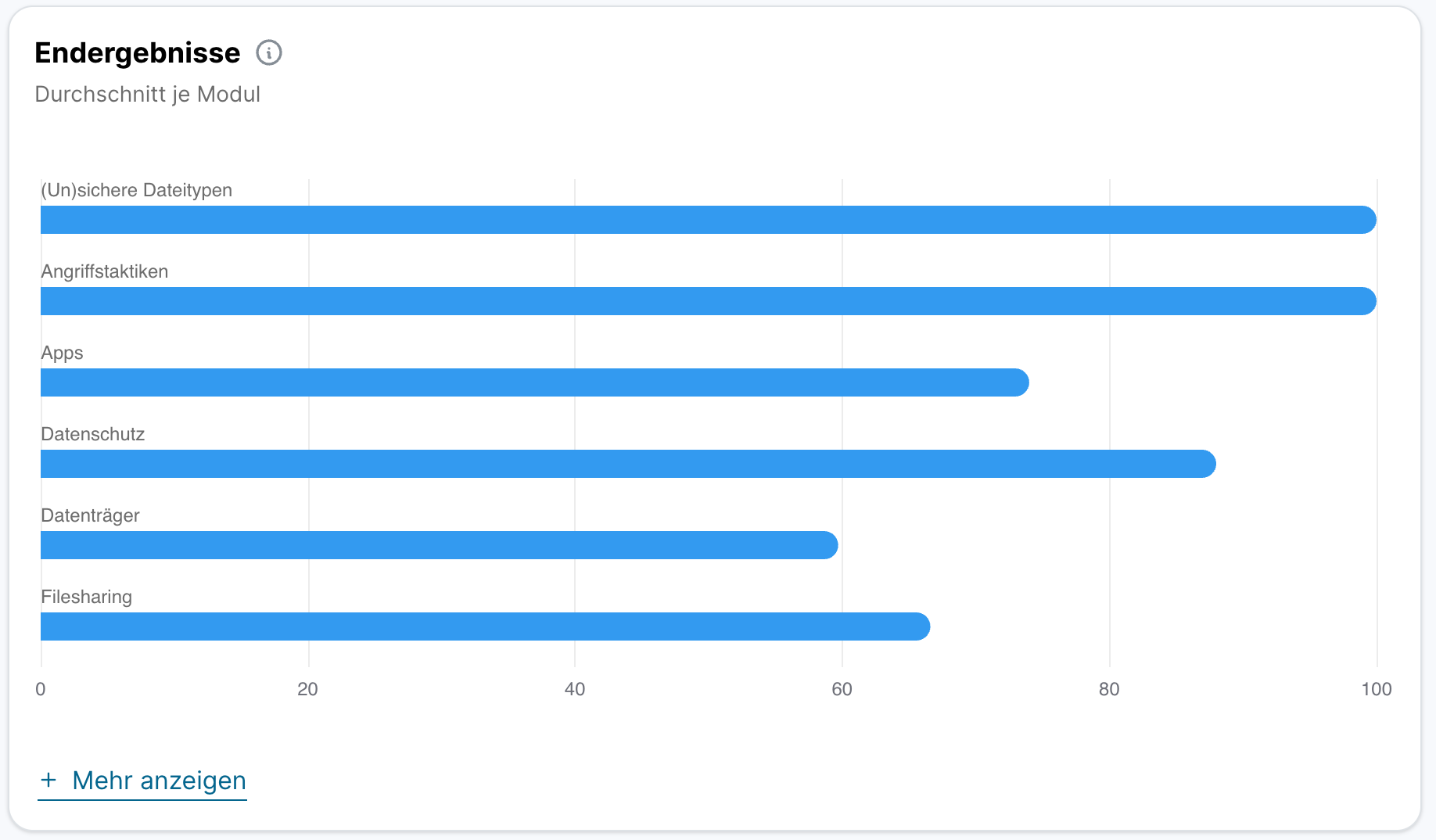Click the 20 axis tick label
Screen dimensions: 1436x840
(x=307, y=689)
